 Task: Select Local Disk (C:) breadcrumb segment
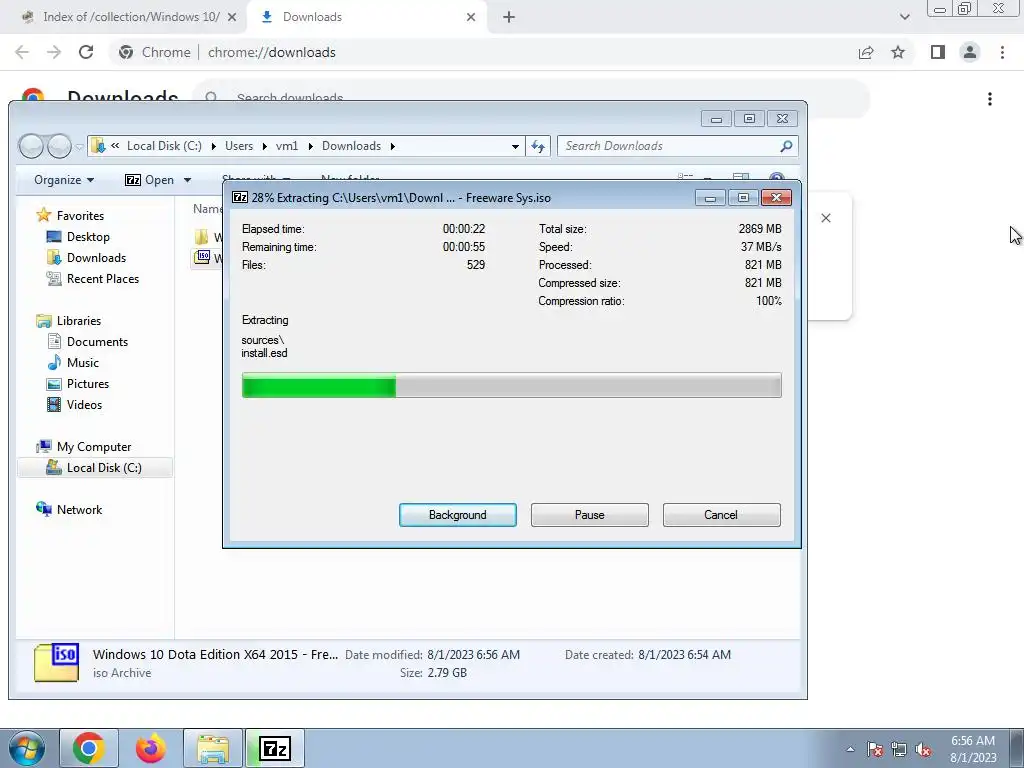pyautogui.click(x=164, y=146)
